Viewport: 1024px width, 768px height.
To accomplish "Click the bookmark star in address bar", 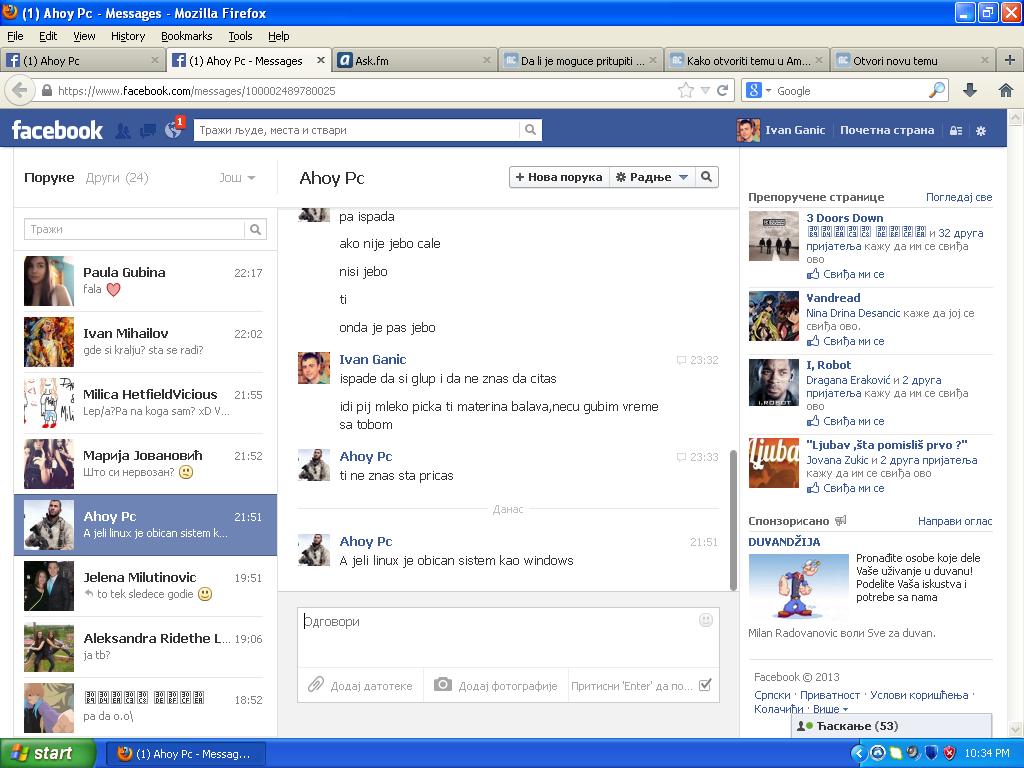I will (685, 90).
